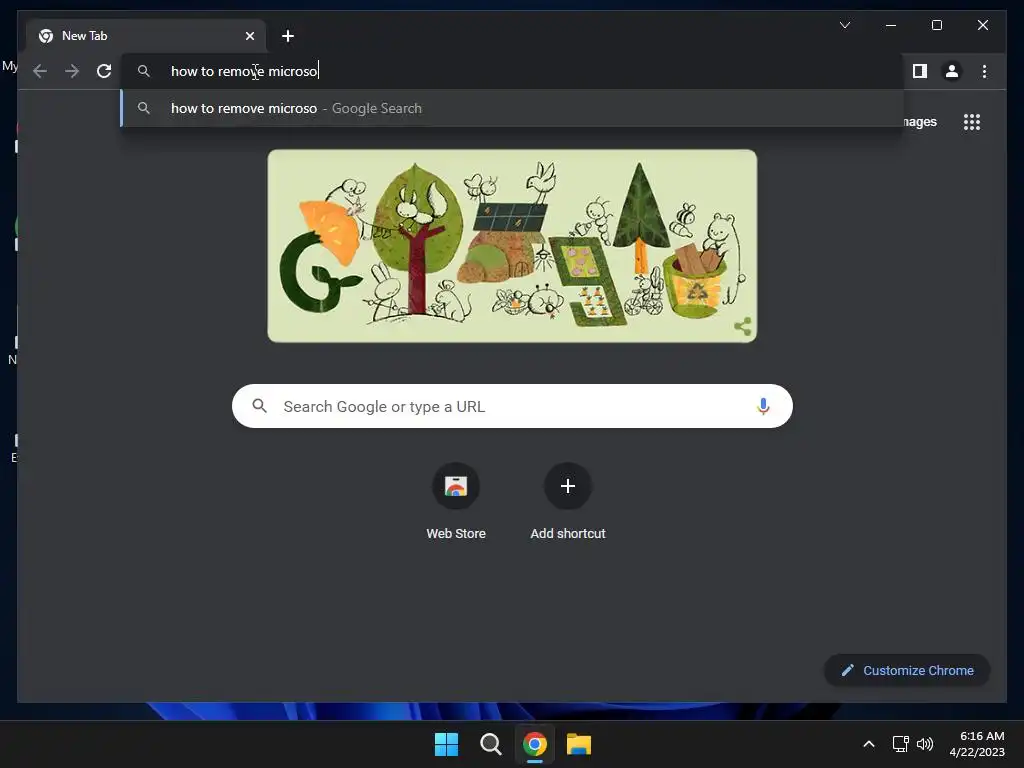This screenshot has height=768, width=1024.
Task: Close the New Tab tab
Action: [x=249, y=36]
